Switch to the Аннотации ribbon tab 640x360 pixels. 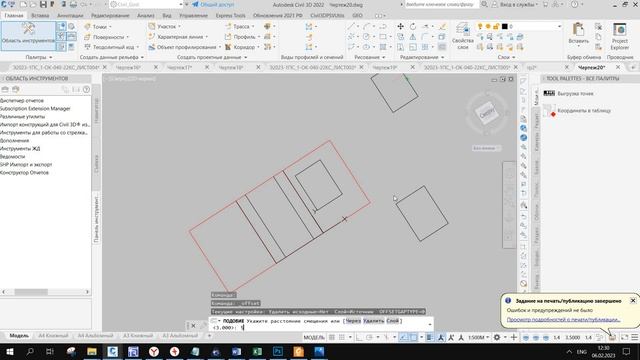[x=70, y=16]
